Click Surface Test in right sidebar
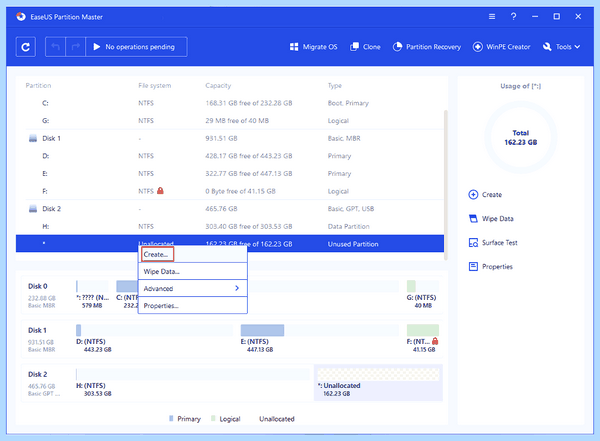Image resolution: width=600 pixels, height=441 pixels. (x=493, y=243)
